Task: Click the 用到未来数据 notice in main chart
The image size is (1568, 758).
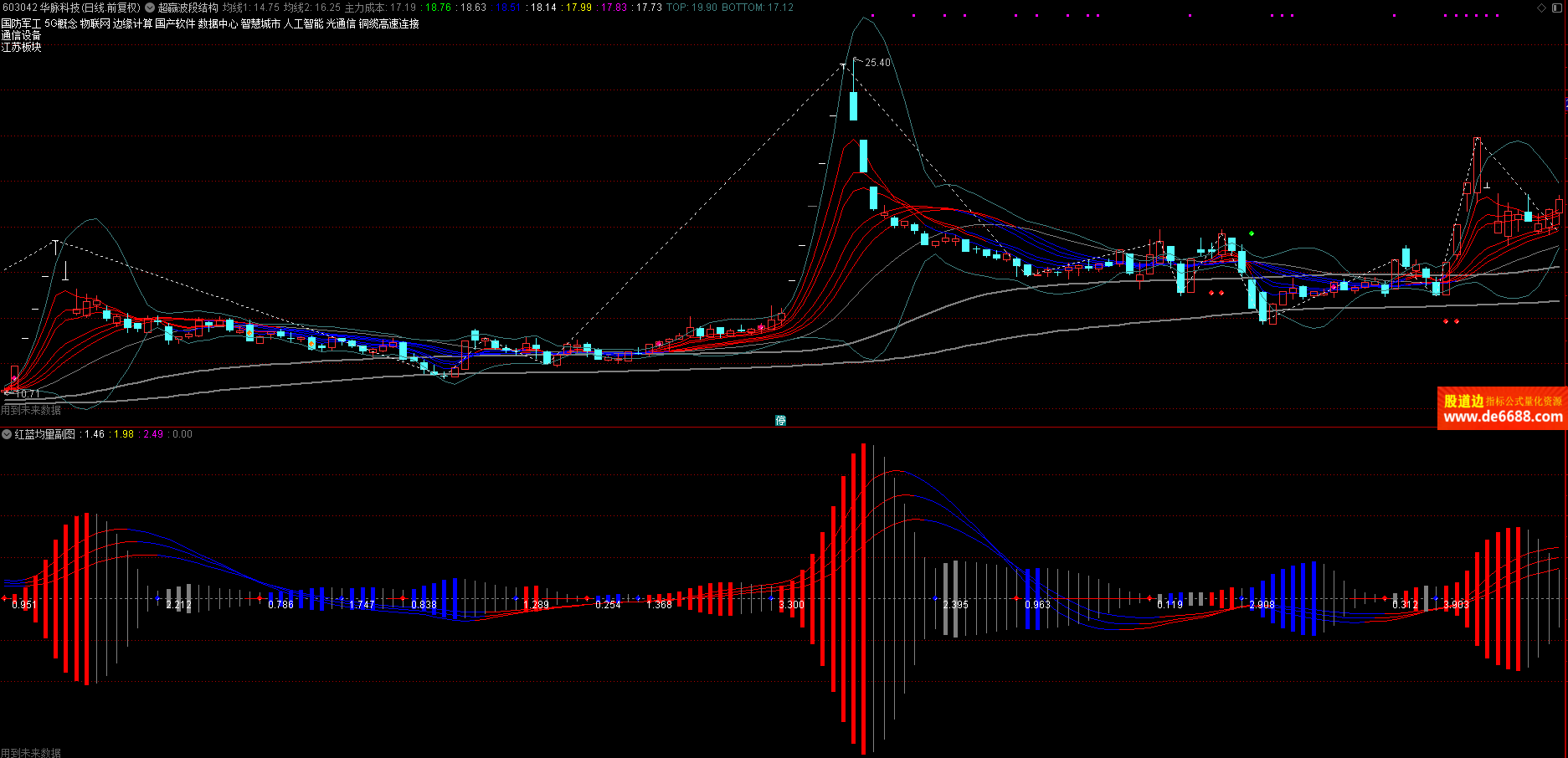Action: pos(31,410)
